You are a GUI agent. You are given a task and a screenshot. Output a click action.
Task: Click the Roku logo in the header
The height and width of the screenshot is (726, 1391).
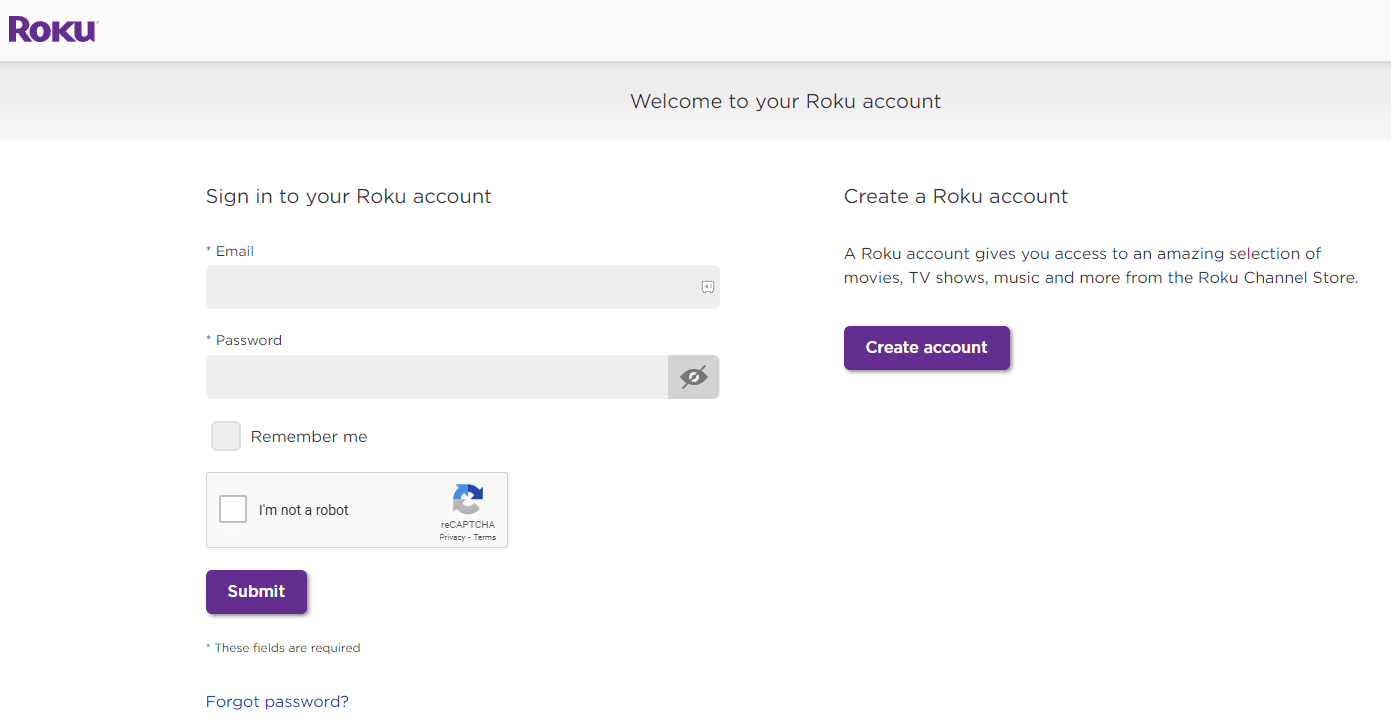[x=53, y=29]
